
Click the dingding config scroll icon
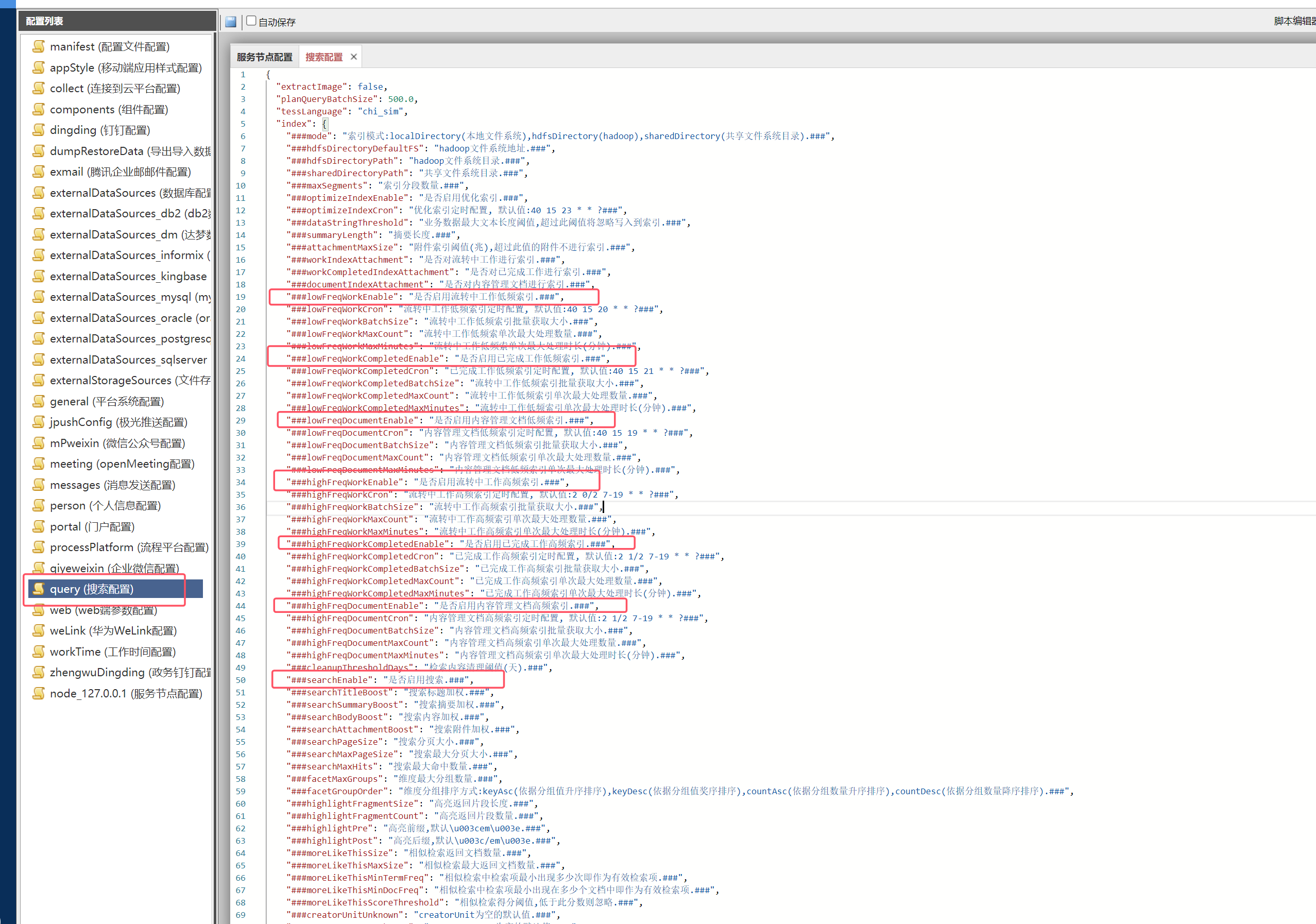point(39,130)
